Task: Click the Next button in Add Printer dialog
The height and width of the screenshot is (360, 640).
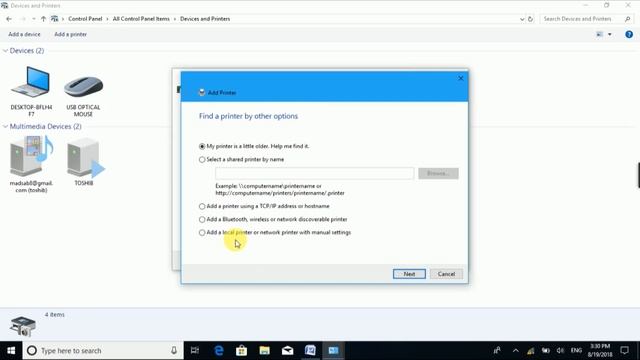Action: [x=409, y=274]
